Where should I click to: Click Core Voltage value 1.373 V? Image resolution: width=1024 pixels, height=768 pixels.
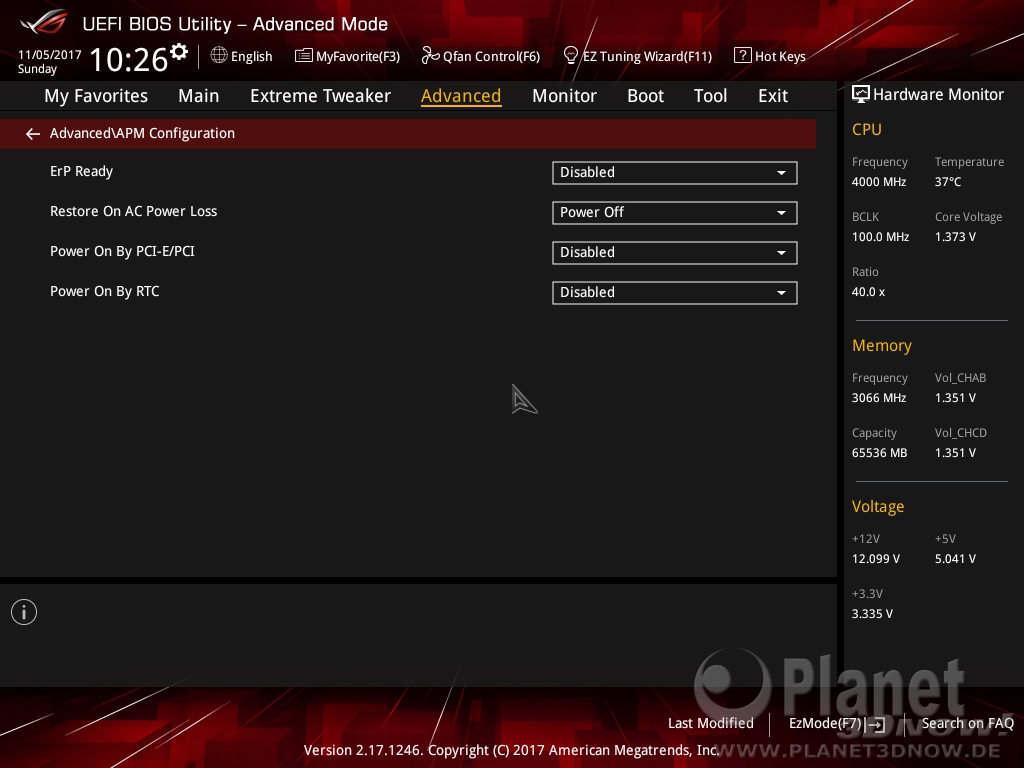click(955, 236)
